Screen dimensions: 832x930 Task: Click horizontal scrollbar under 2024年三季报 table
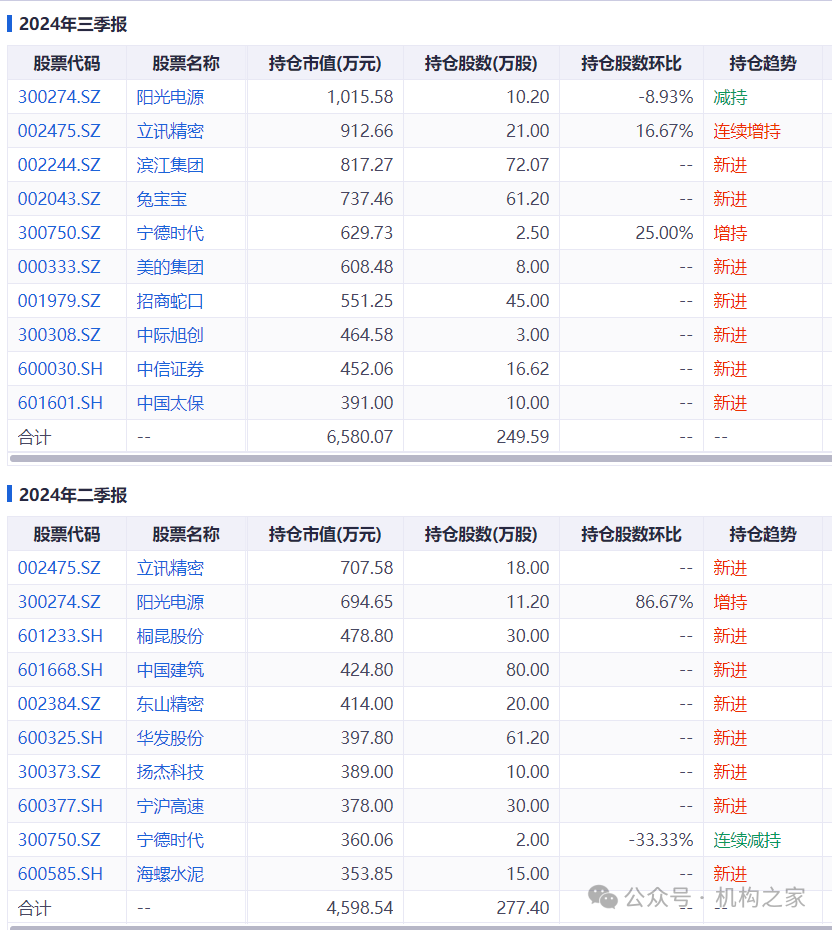coord(421,458)
